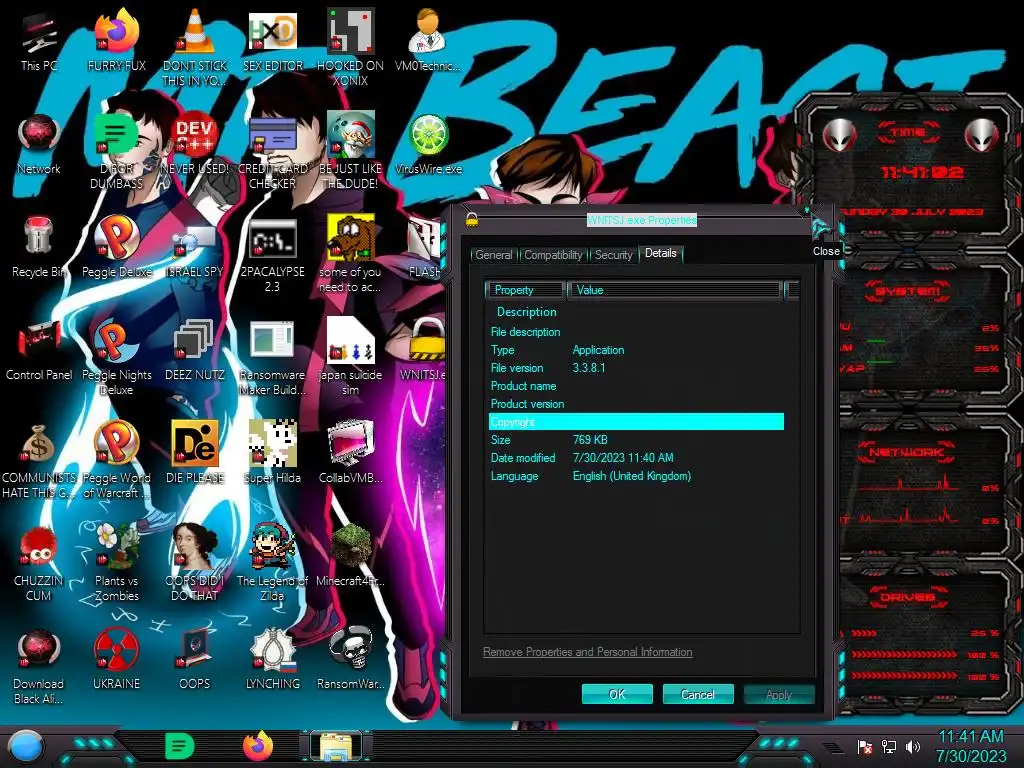Select the VLC cone DONT STICK icon
This screenshot has width=1024, height=768.
[194, 46]
